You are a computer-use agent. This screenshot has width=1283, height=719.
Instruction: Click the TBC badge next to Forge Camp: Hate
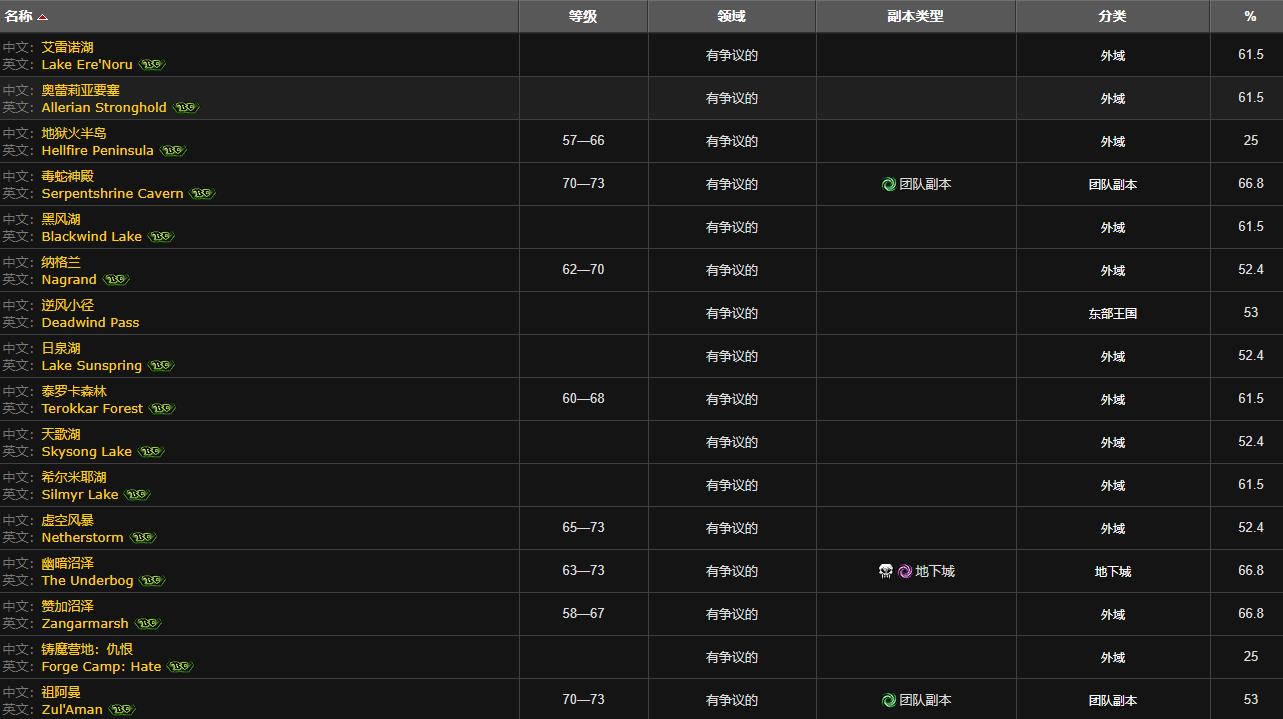pos(180,667)
